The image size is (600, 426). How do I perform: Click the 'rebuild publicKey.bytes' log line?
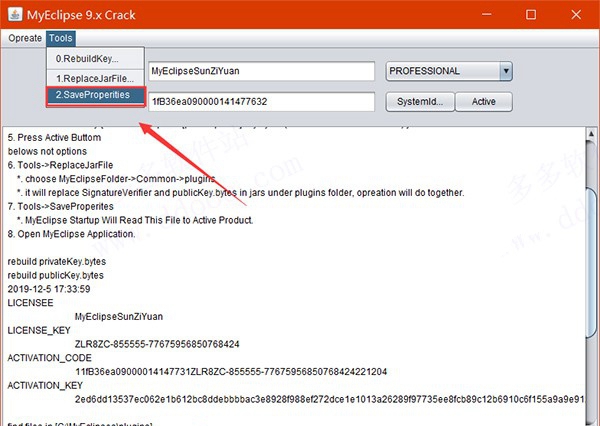click(x=55, y=275)
